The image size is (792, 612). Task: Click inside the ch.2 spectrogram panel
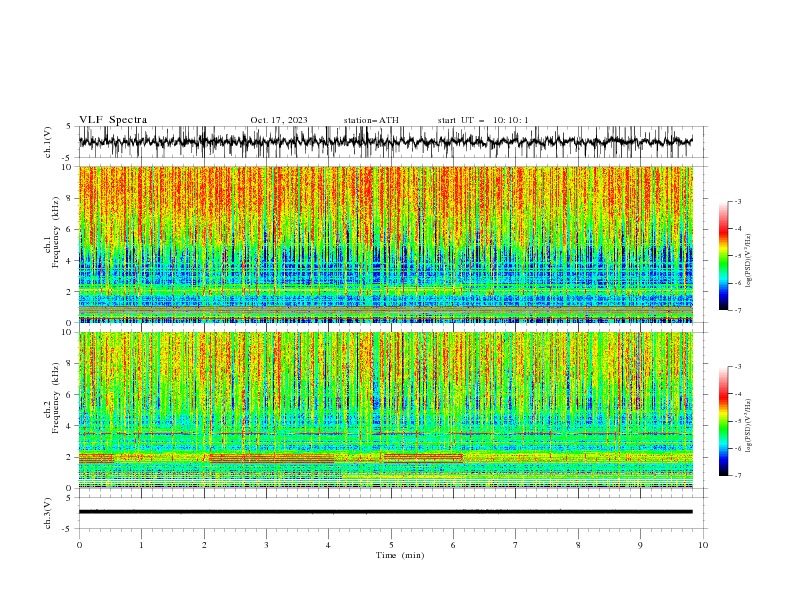point(385,410)
